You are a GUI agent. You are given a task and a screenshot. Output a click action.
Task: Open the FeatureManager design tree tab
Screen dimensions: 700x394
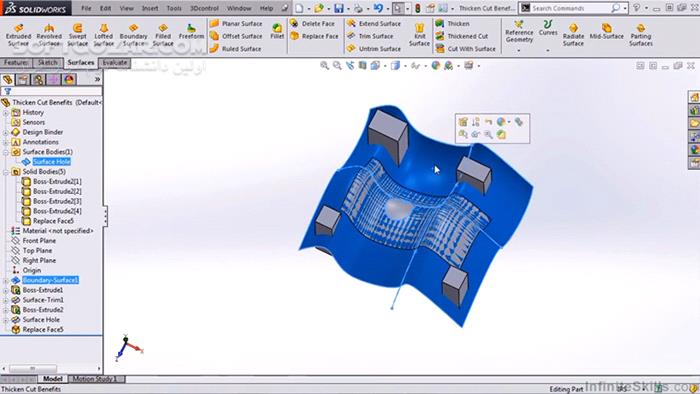[8, 79]
